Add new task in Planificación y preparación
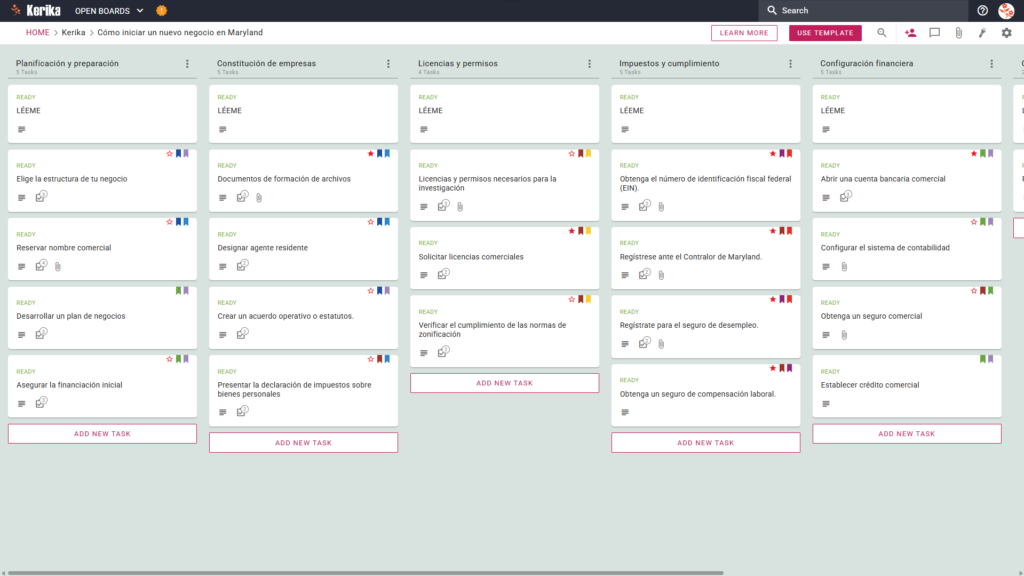 (103, 434)
